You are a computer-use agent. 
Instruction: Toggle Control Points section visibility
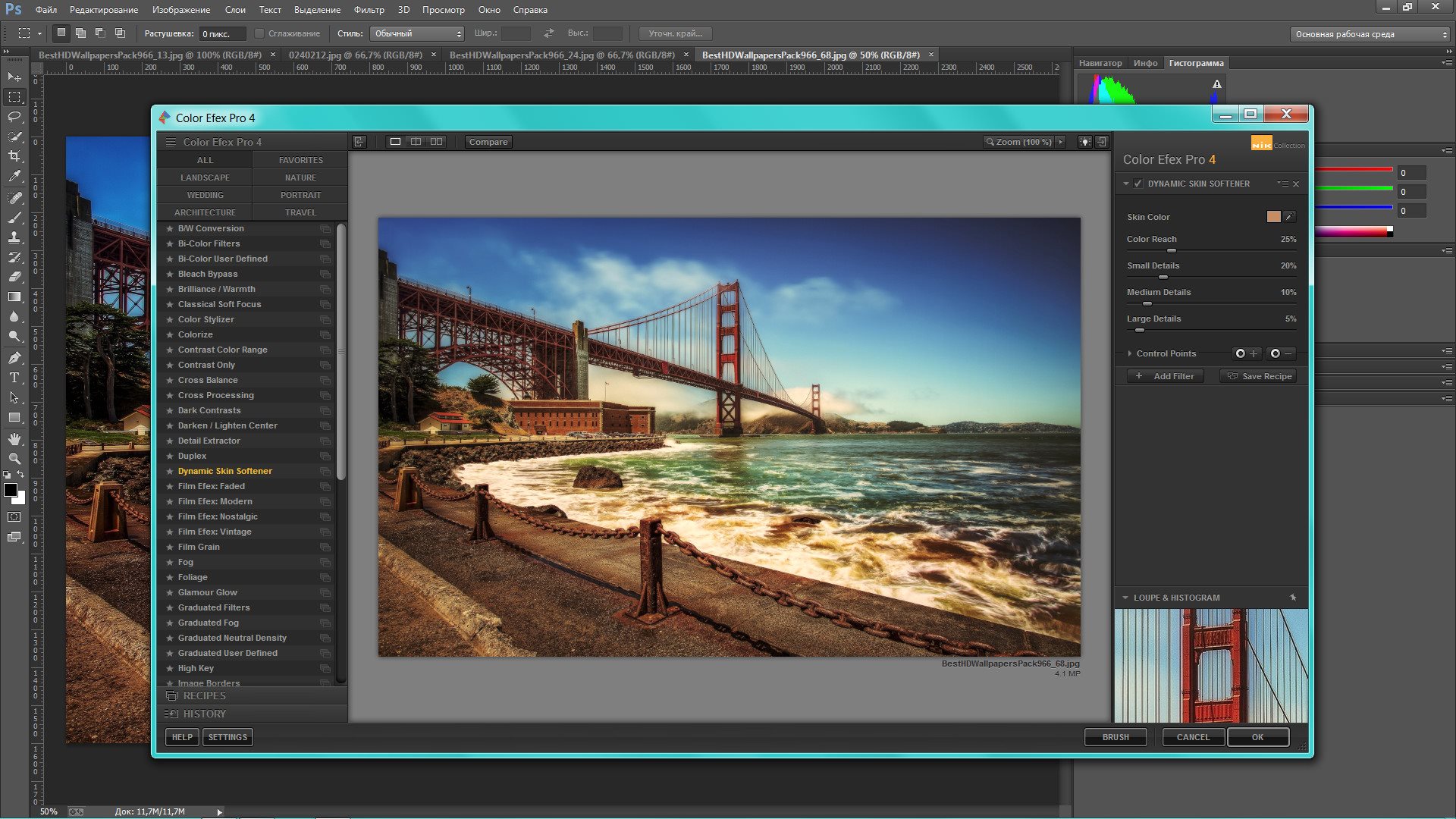(1129, 353)
